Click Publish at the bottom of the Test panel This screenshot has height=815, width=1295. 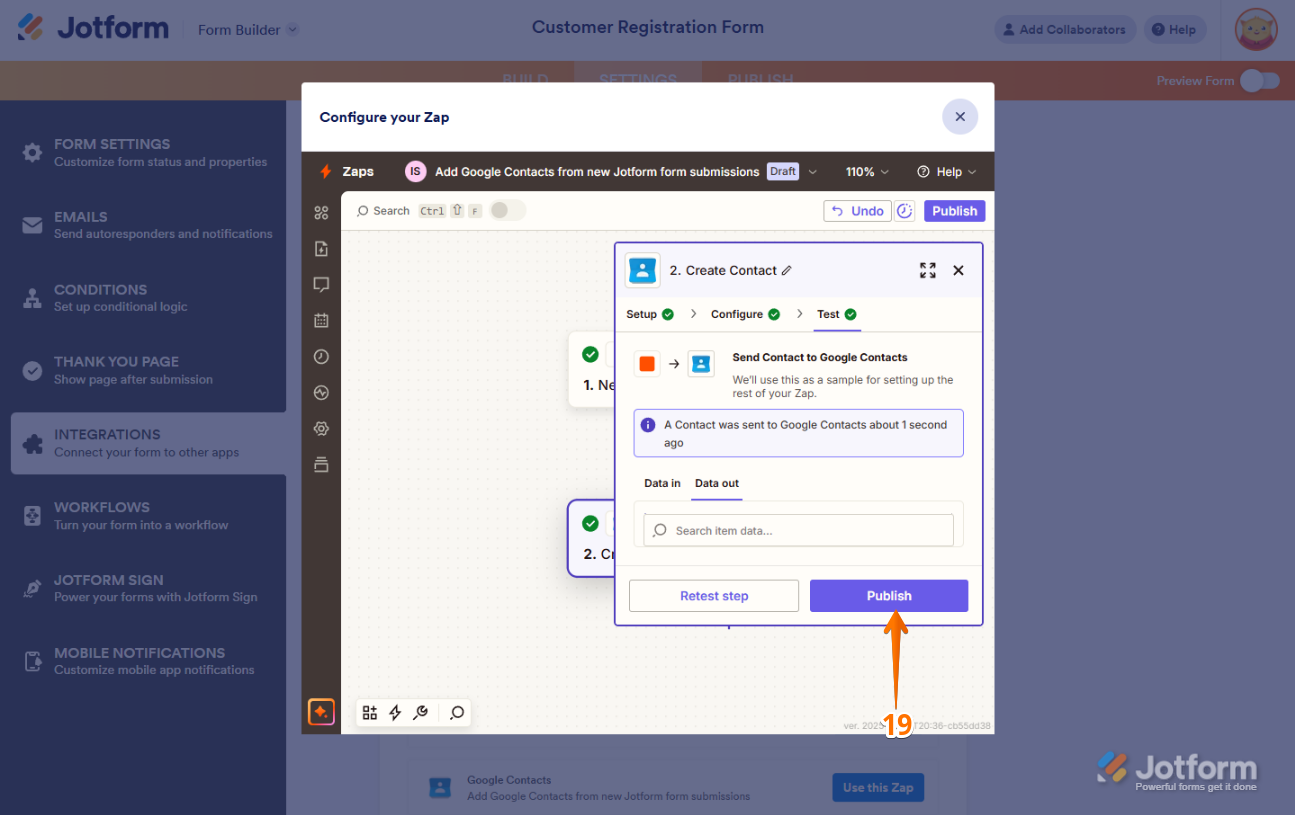coord(889,596)
